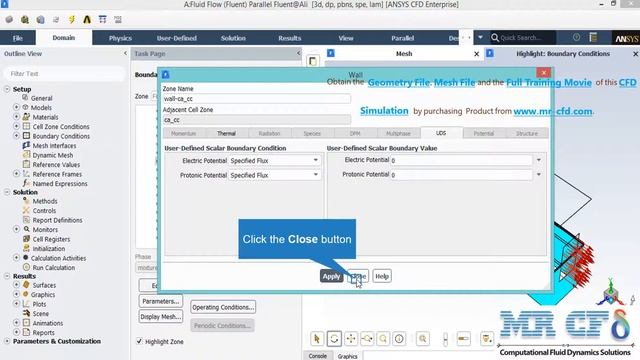Switch to the Parallel ribbon tab
Image resolution: width=640 pixels, height=360 pixels.
pyautogui.click(x=402, y=38)
